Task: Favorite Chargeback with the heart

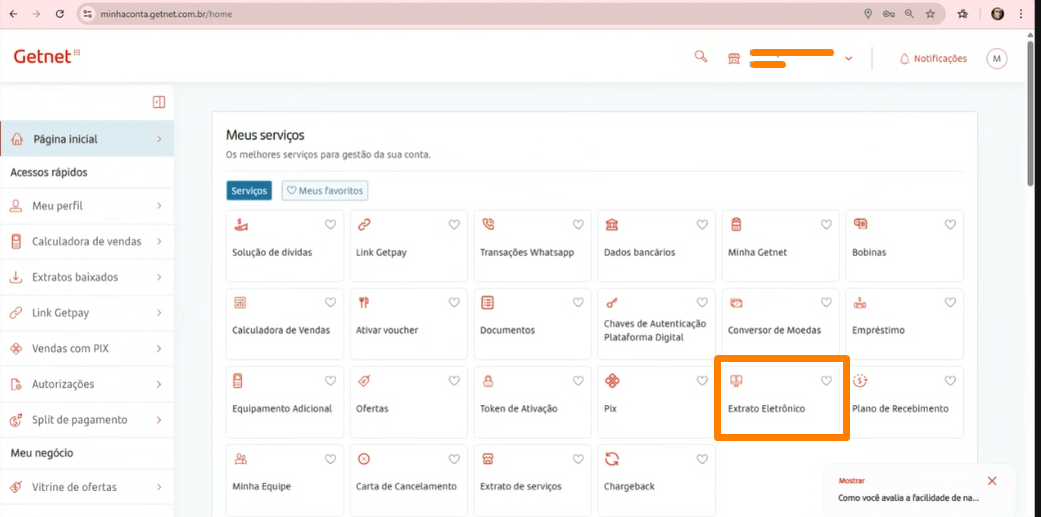Action: [x=702, y=459]
